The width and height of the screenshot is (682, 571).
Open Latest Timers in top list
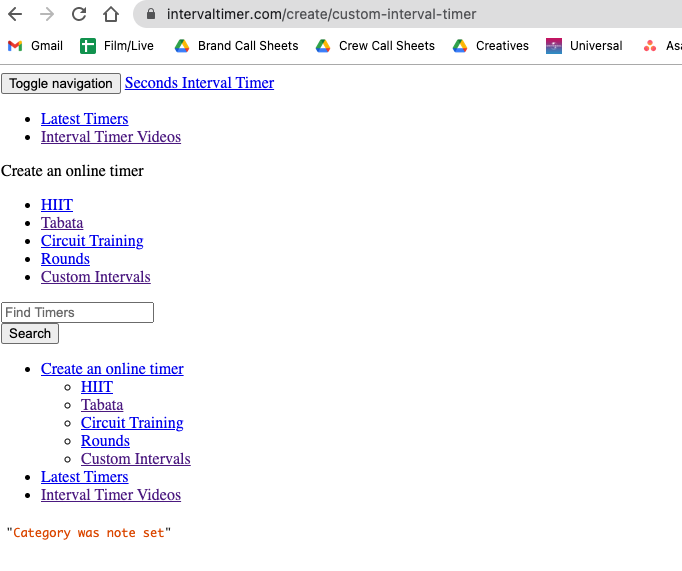coord(84,119)
